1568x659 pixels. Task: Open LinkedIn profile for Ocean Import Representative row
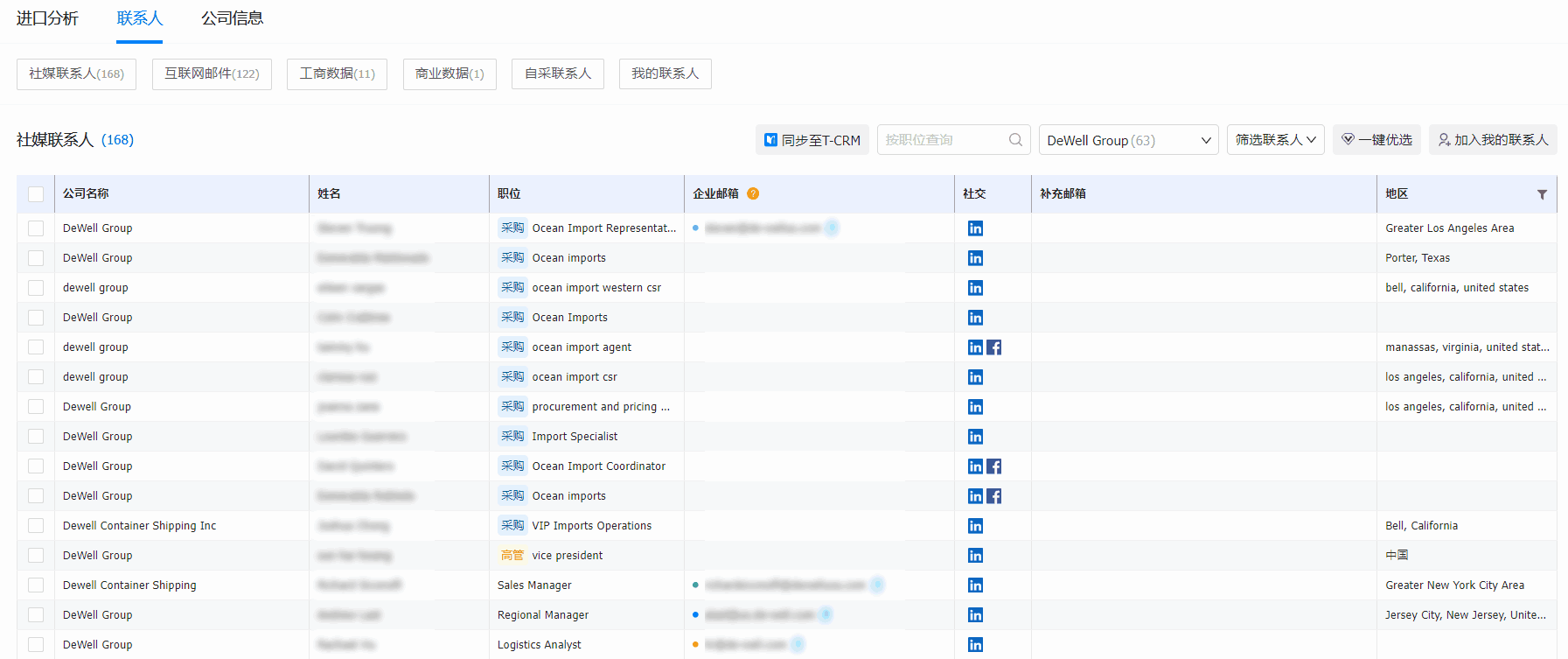click(975, 228)
